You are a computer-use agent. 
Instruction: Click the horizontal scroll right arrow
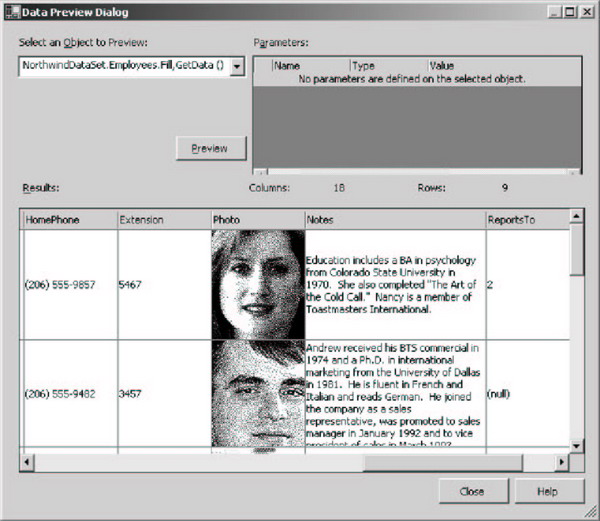tap(561, 462)
